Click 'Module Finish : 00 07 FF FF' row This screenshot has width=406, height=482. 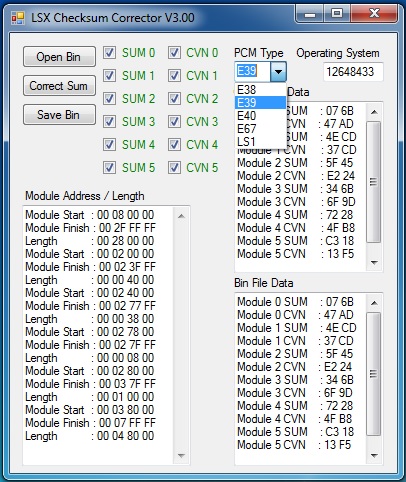tap(90, 423)
